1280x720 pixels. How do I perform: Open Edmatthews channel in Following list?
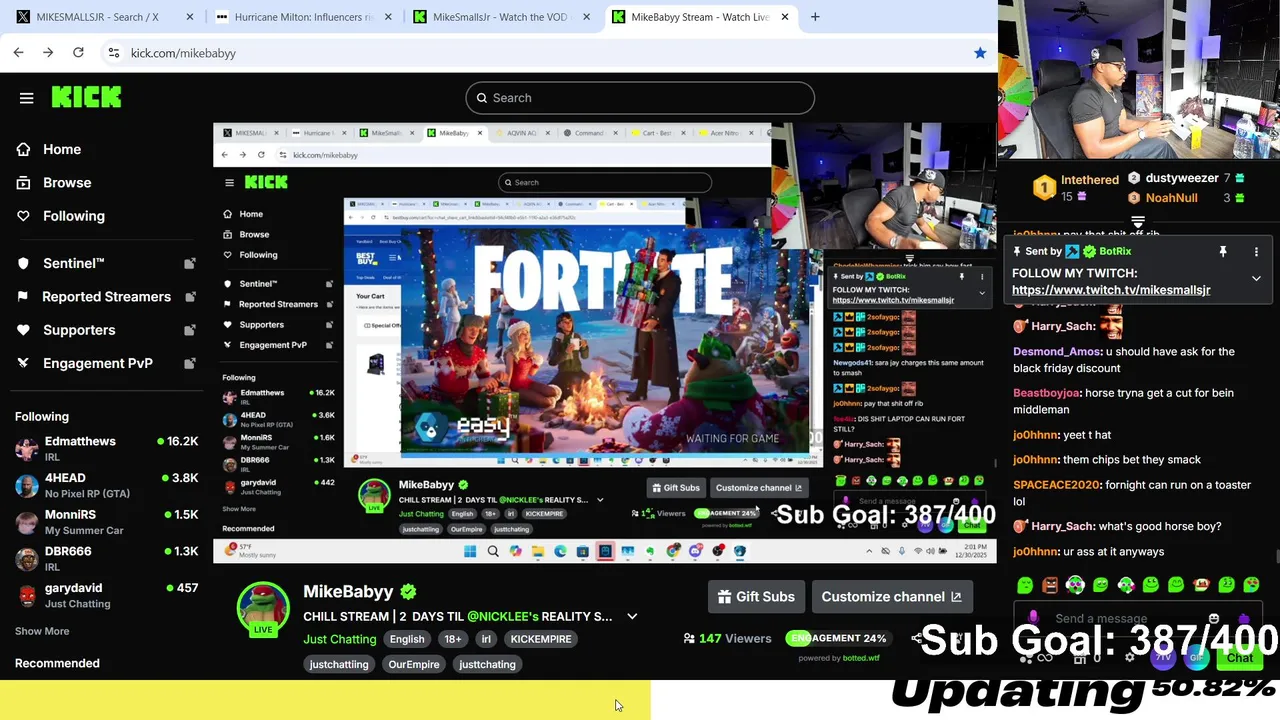[105, 448]
